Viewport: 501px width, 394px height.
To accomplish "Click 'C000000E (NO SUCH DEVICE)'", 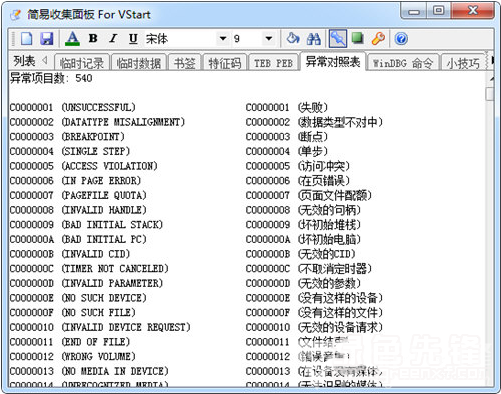I will pos(78,298).
